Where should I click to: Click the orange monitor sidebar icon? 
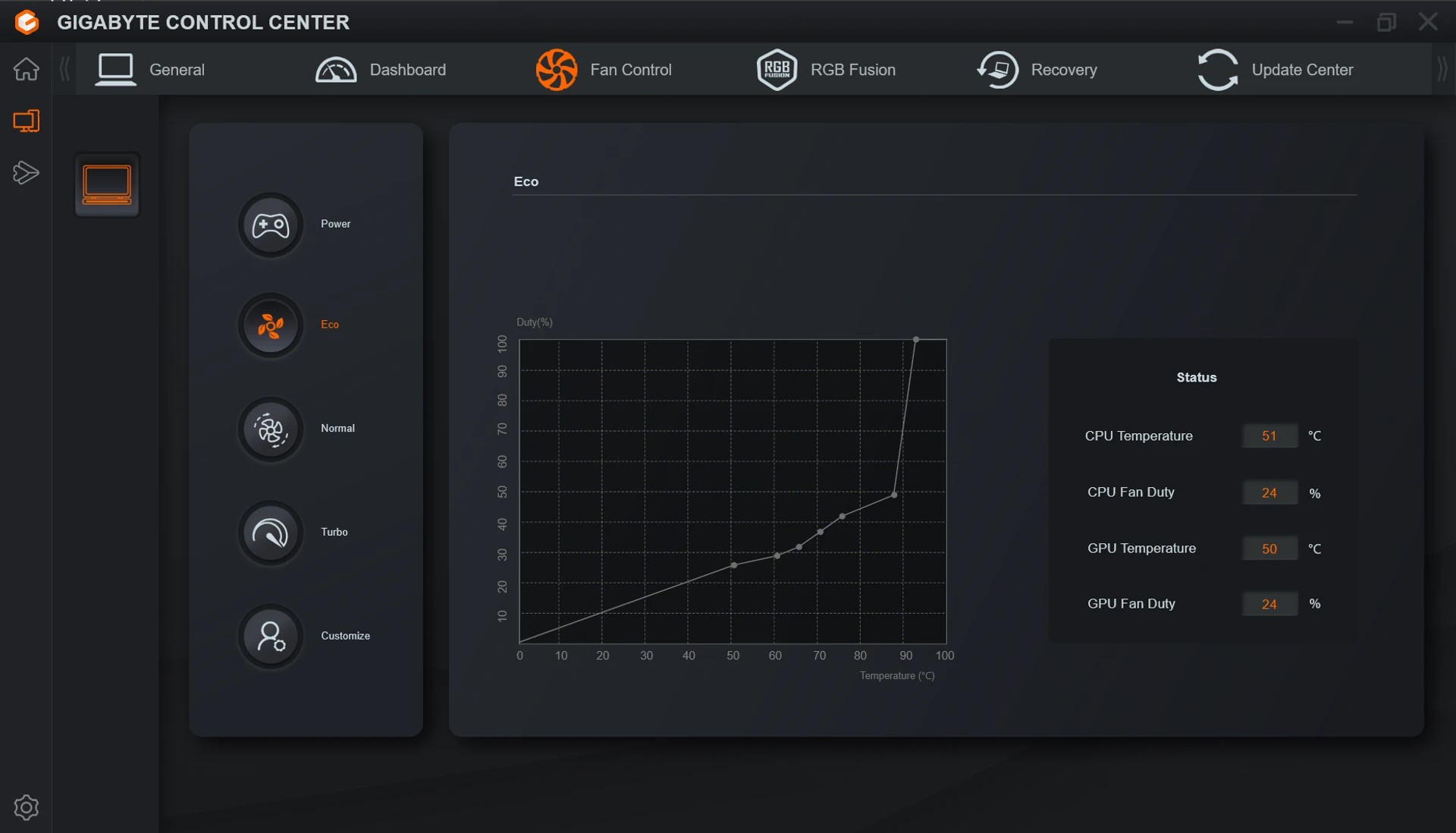point(26,121)
